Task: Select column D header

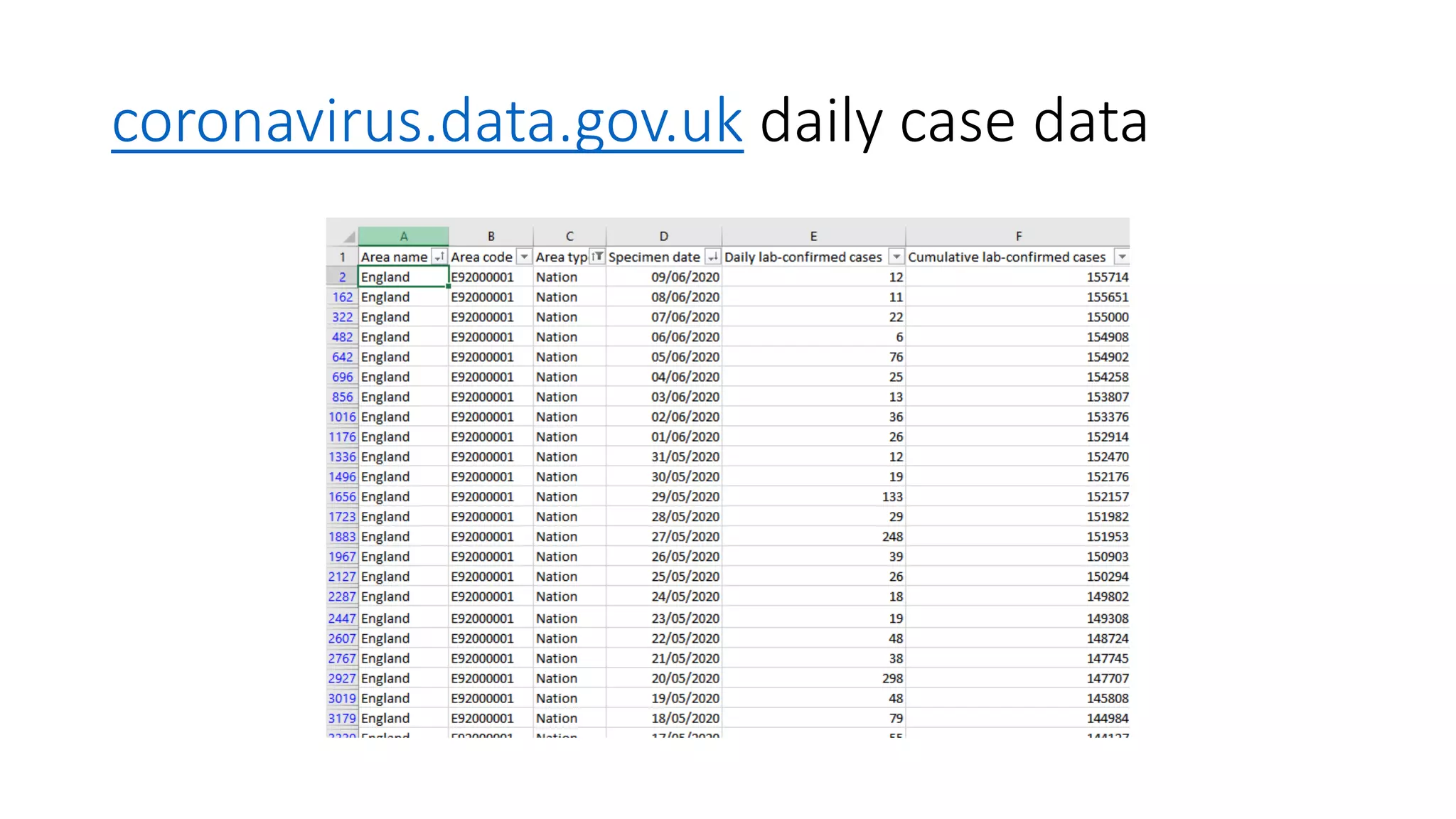Action: 663,236
